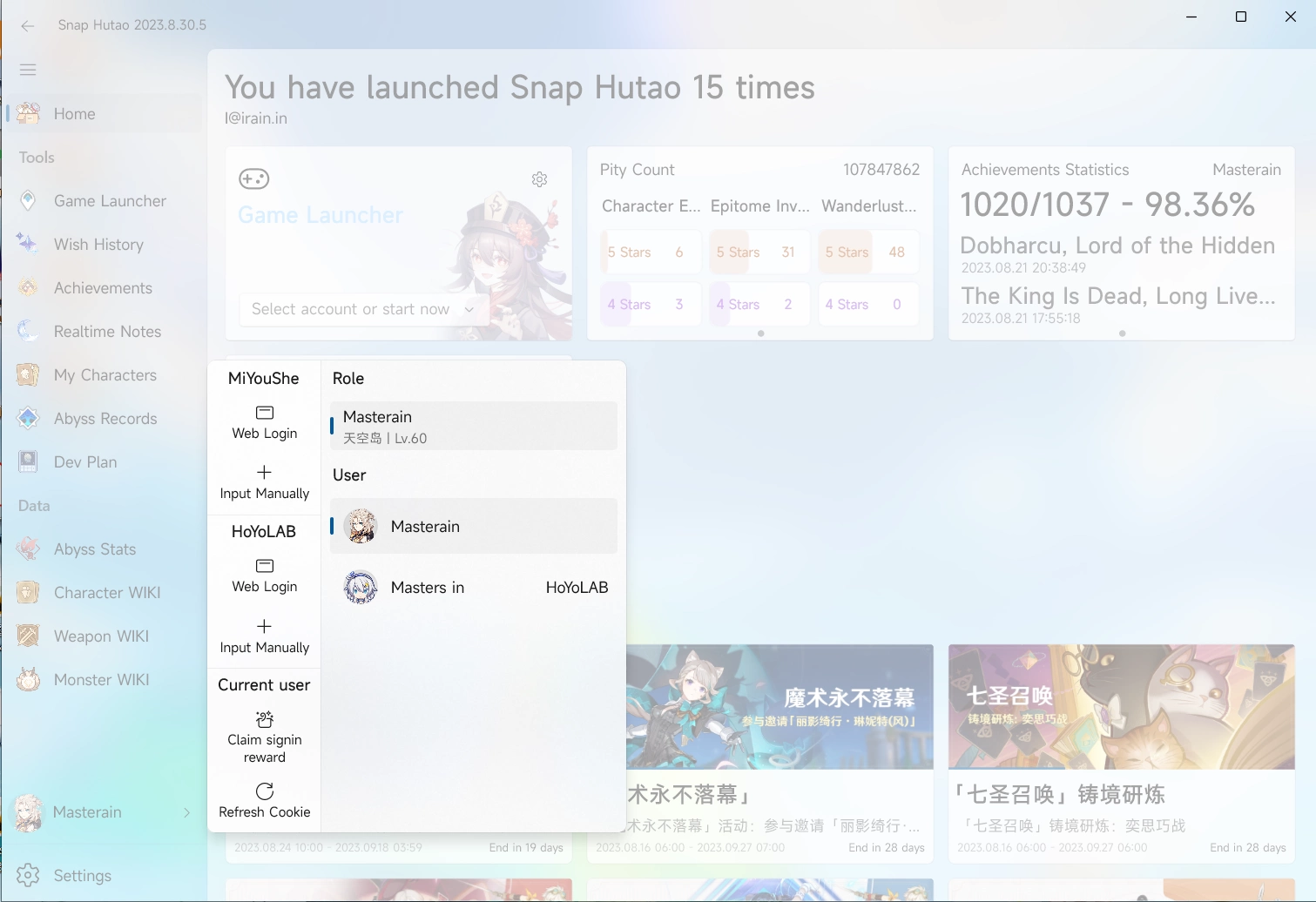Click Character Event 4 Stars count
1316x902 pixels.
(679, 305)
